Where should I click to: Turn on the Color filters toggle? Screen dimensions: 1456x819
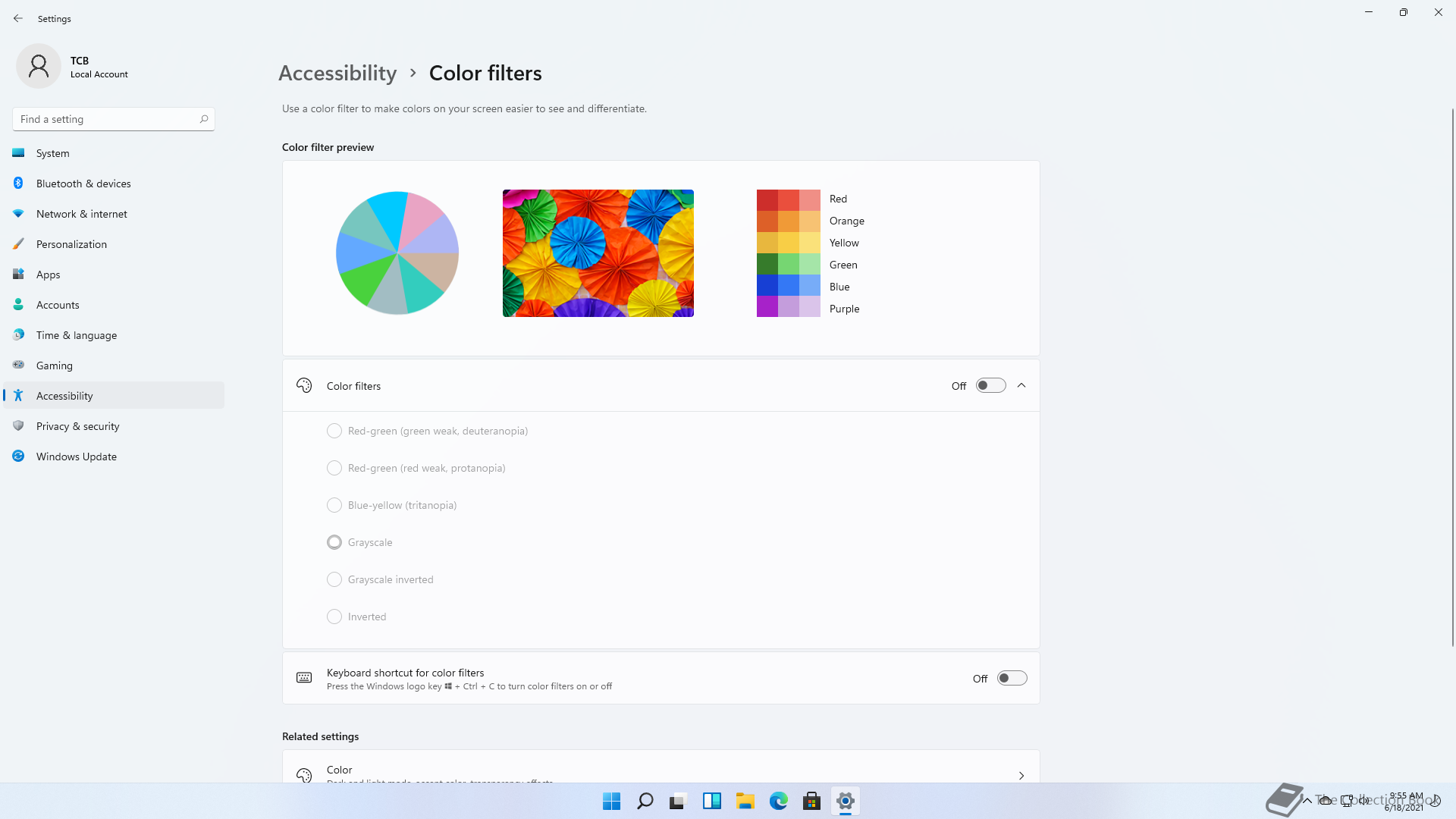point(990,385)
